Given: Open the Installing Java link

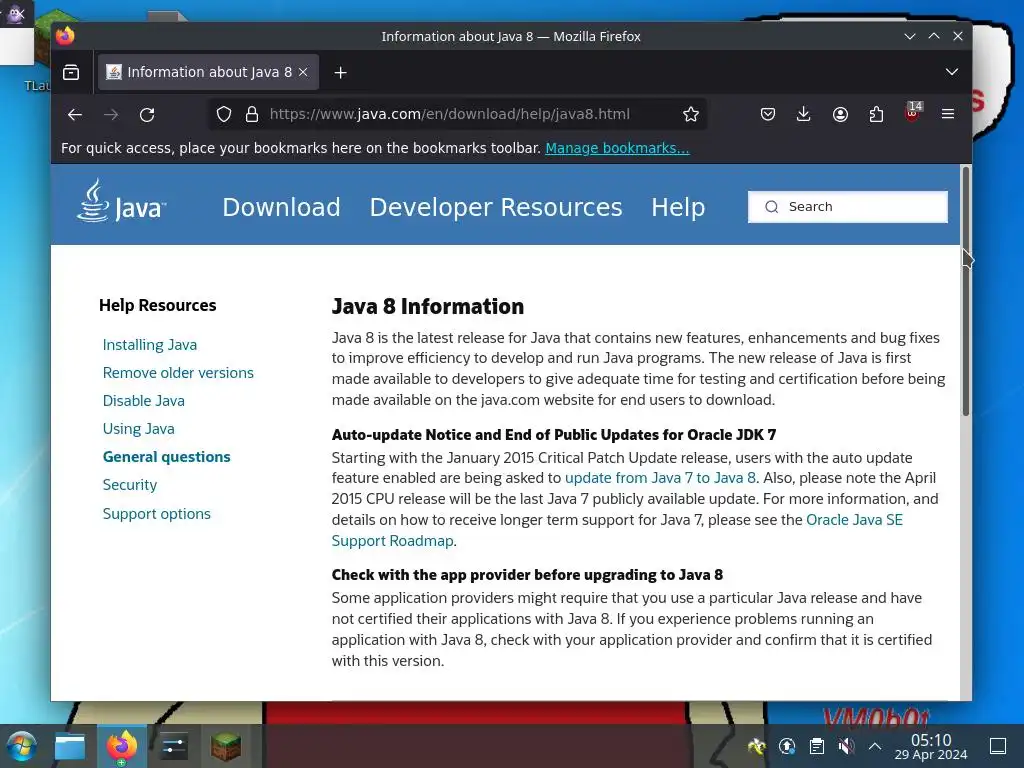Looking at the screenshot, I should click(x=150, y=345).
